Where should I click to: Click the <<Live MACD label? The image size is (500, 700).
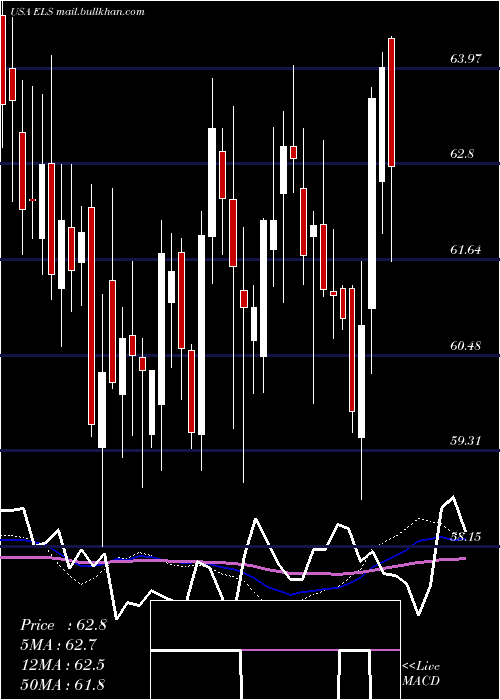point(421,673)
